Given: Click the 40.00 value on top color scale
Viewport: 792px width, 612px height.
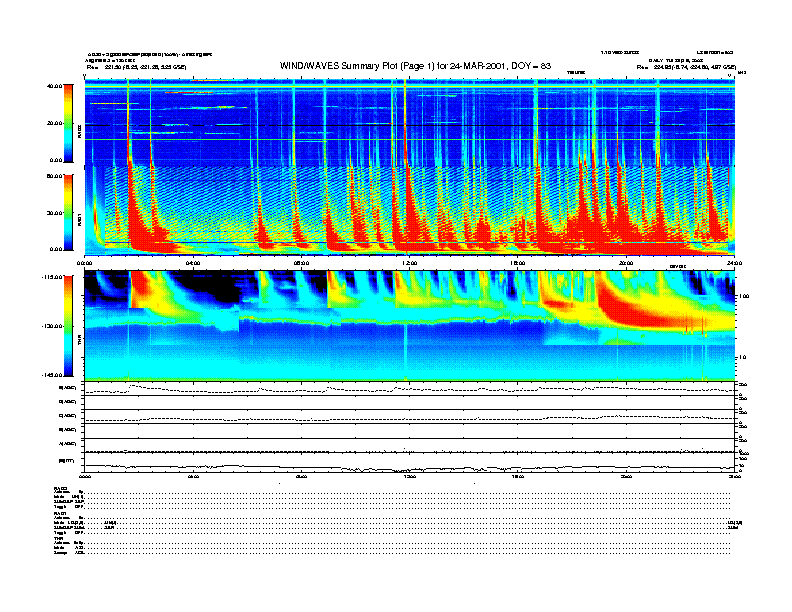Looking at the screenshot, I should pos(55,86).
